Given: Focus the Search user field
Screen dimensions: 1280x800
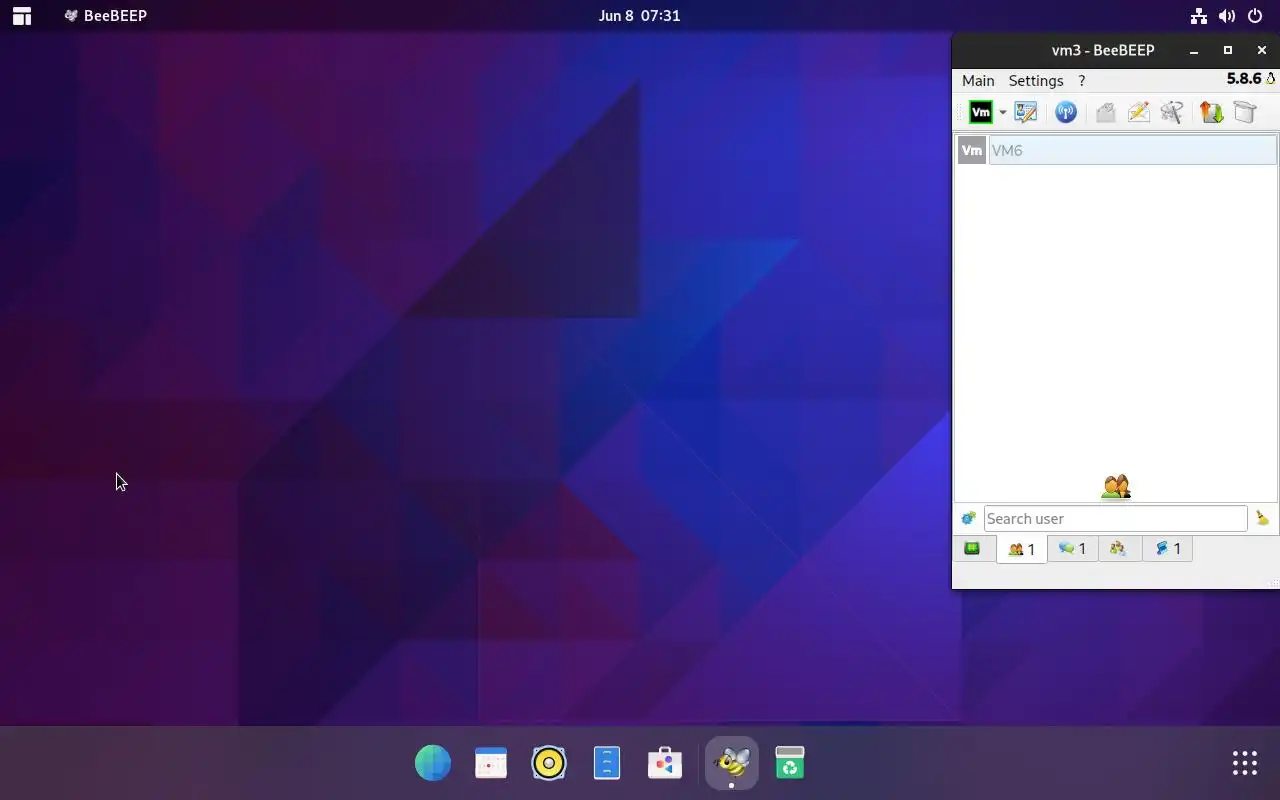Looking at the screenshot, I should click(x=1115, y=518).
